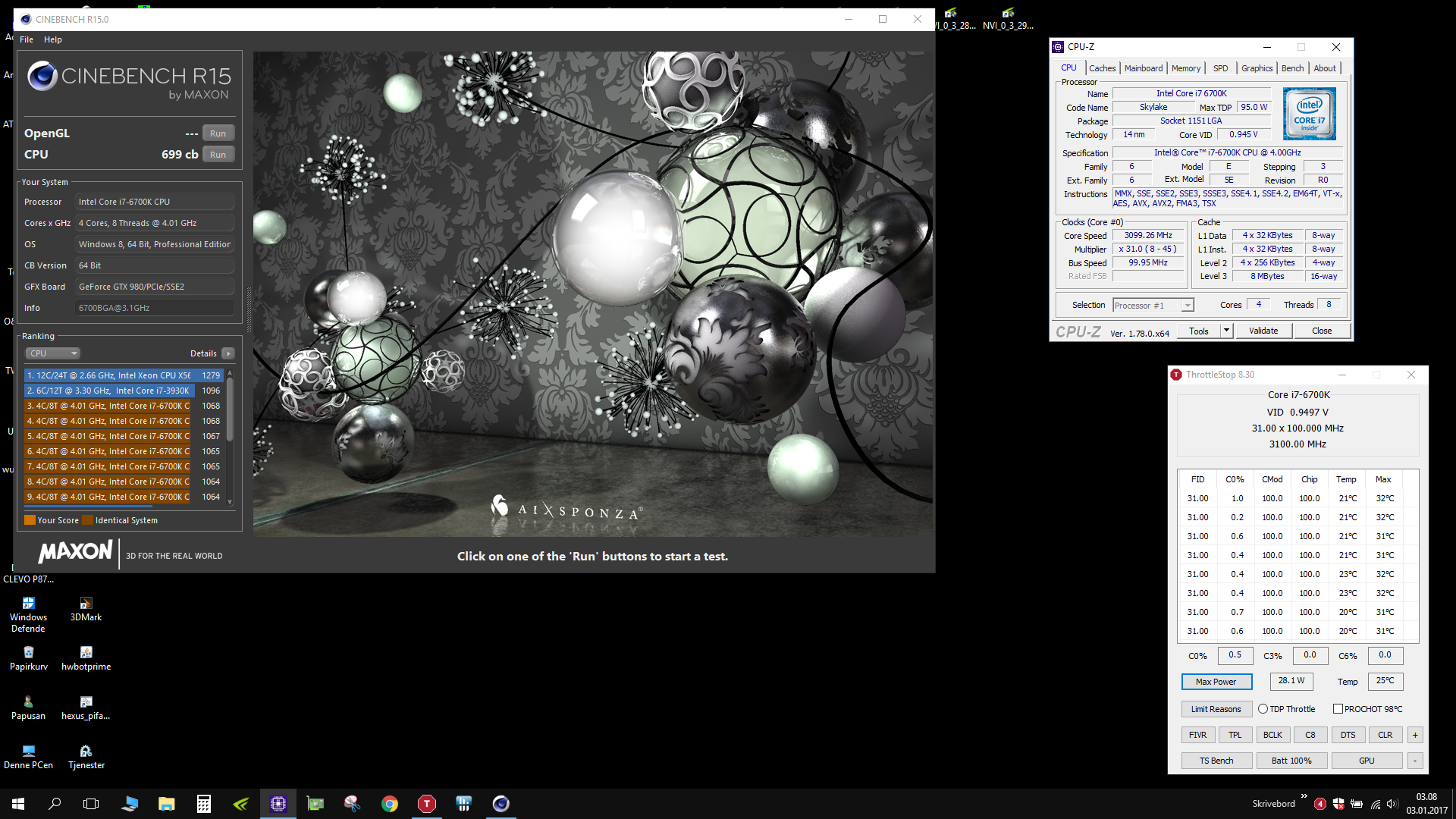Image resolution: width=1456 pixels, height=819 pixels.
Task: Switch to the Bench tab in CPU-Z
Action: [1292, 68]
